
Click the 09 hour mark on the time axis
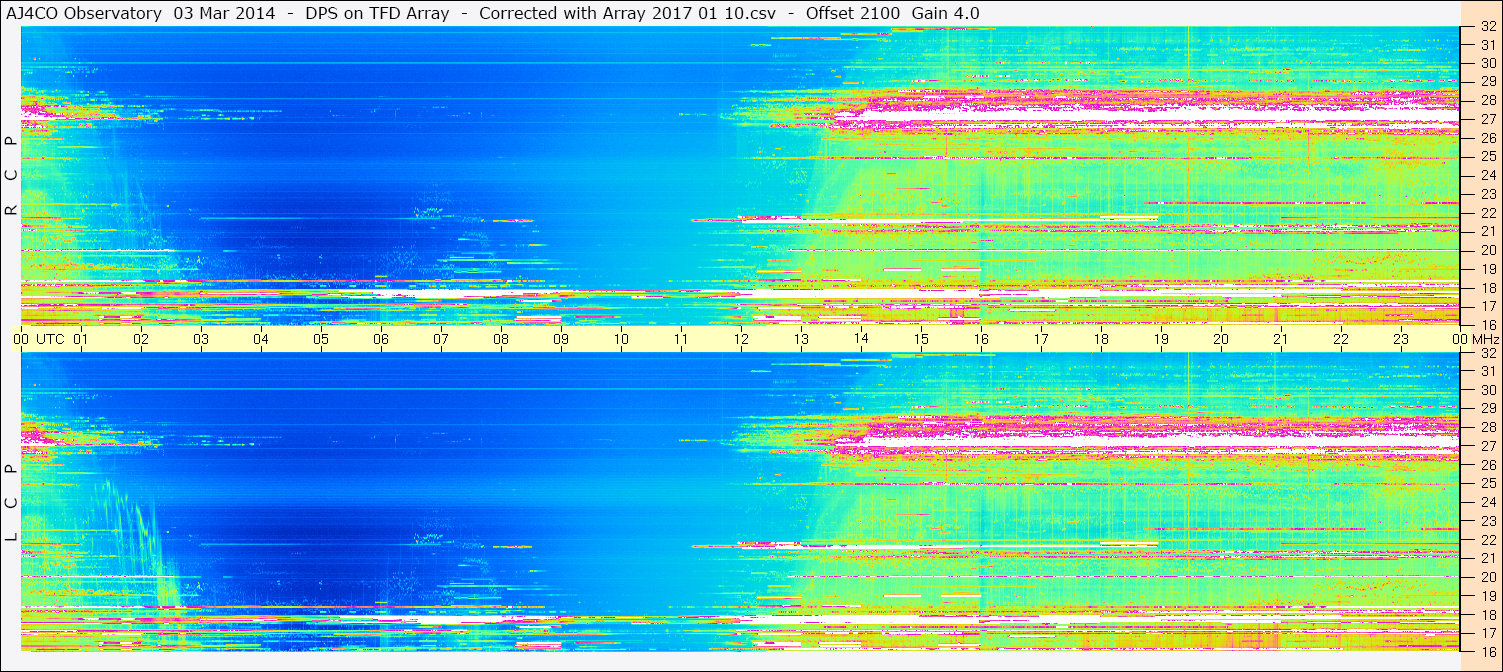pos(561,339)
